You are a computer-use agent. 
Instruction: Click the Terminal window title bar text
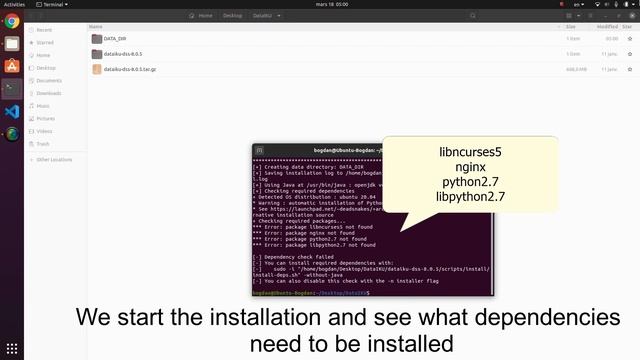(x=348, y=150)
